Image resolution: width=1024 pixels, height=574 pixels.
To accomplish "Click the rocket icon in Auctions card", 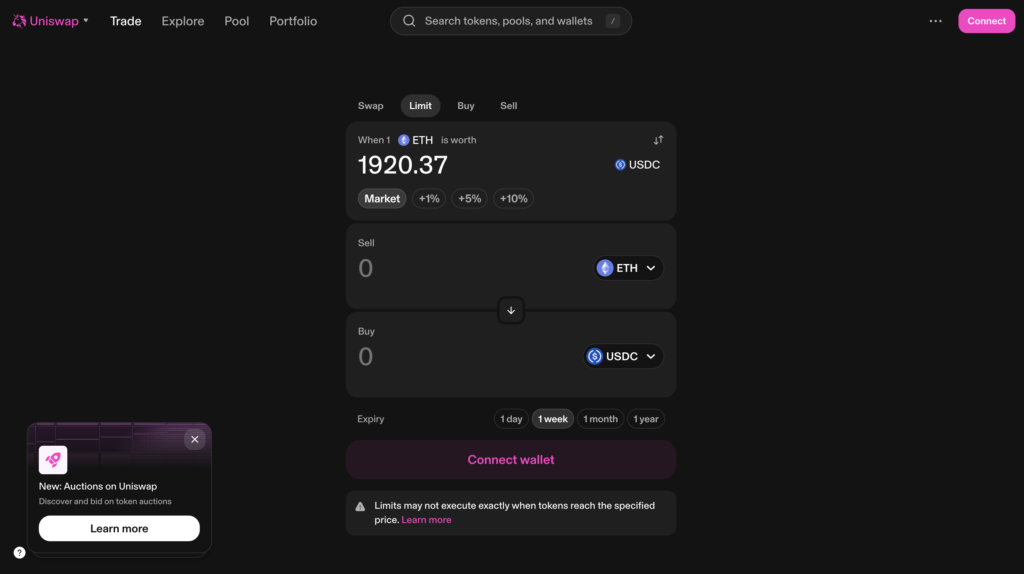I will tap(53, 459).
